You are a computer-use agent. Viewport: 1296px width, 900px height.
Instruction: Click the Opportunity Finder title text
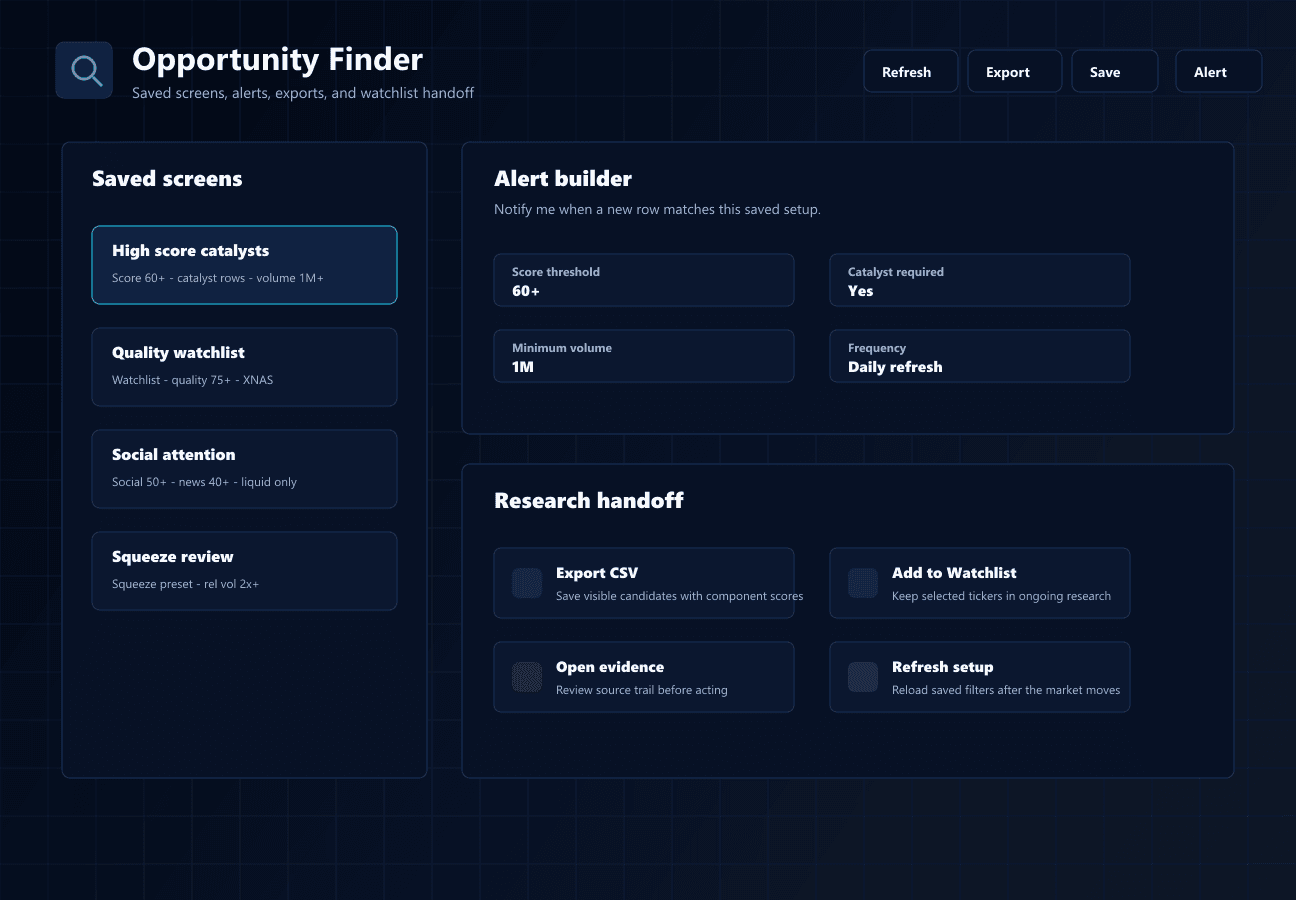(278, 60)
